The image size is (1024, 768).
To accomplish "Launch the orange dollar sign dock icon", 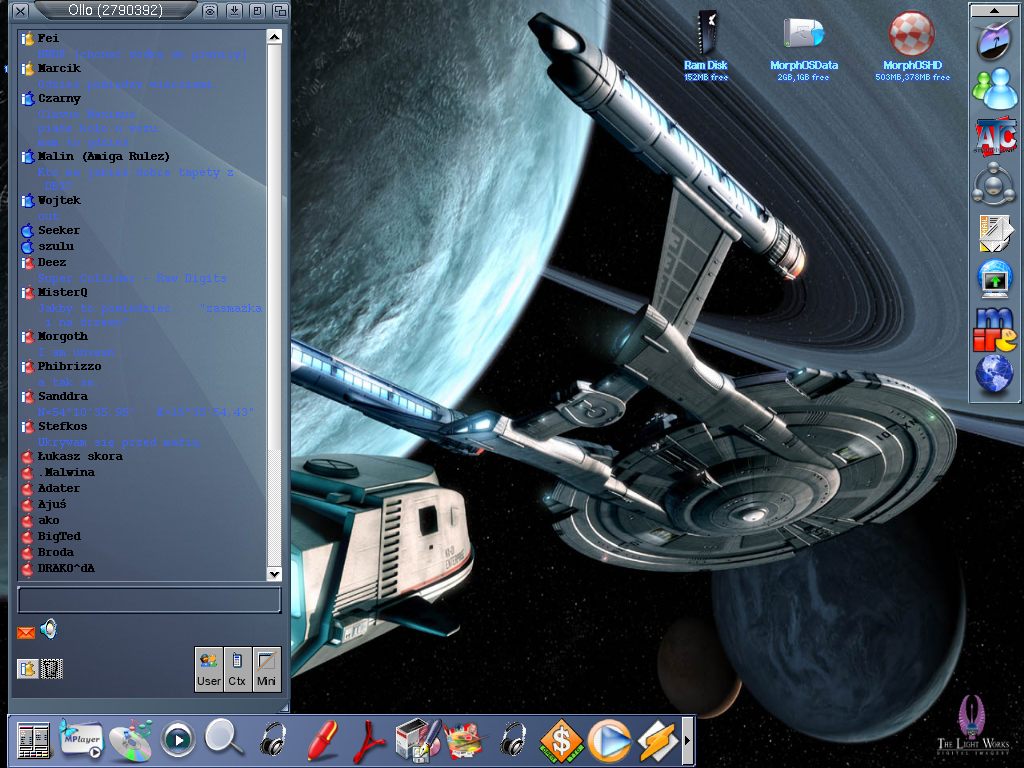I will [x=561, y=741].
